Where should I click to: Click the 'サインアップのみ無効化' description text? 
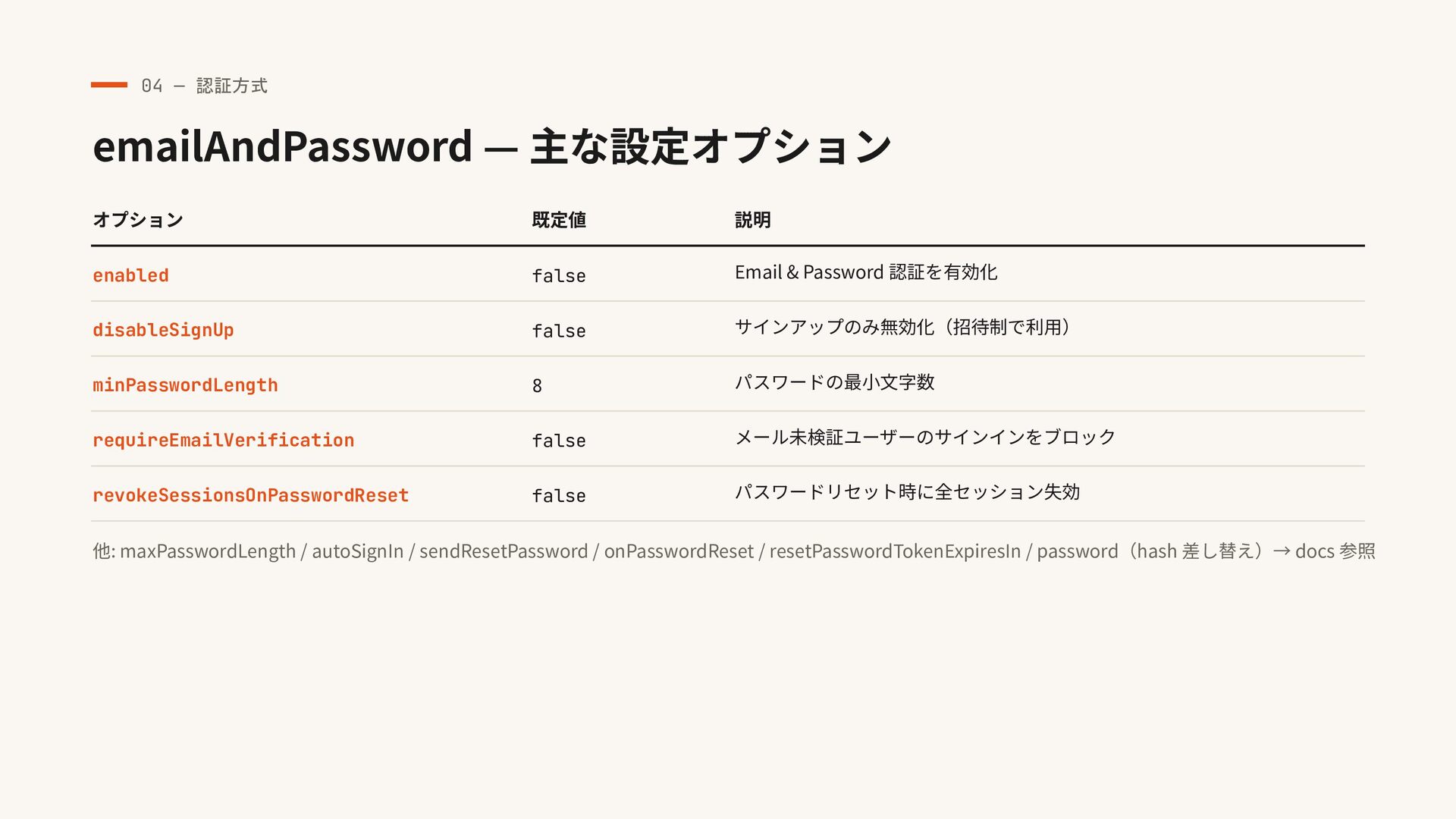tap(834, 327)
